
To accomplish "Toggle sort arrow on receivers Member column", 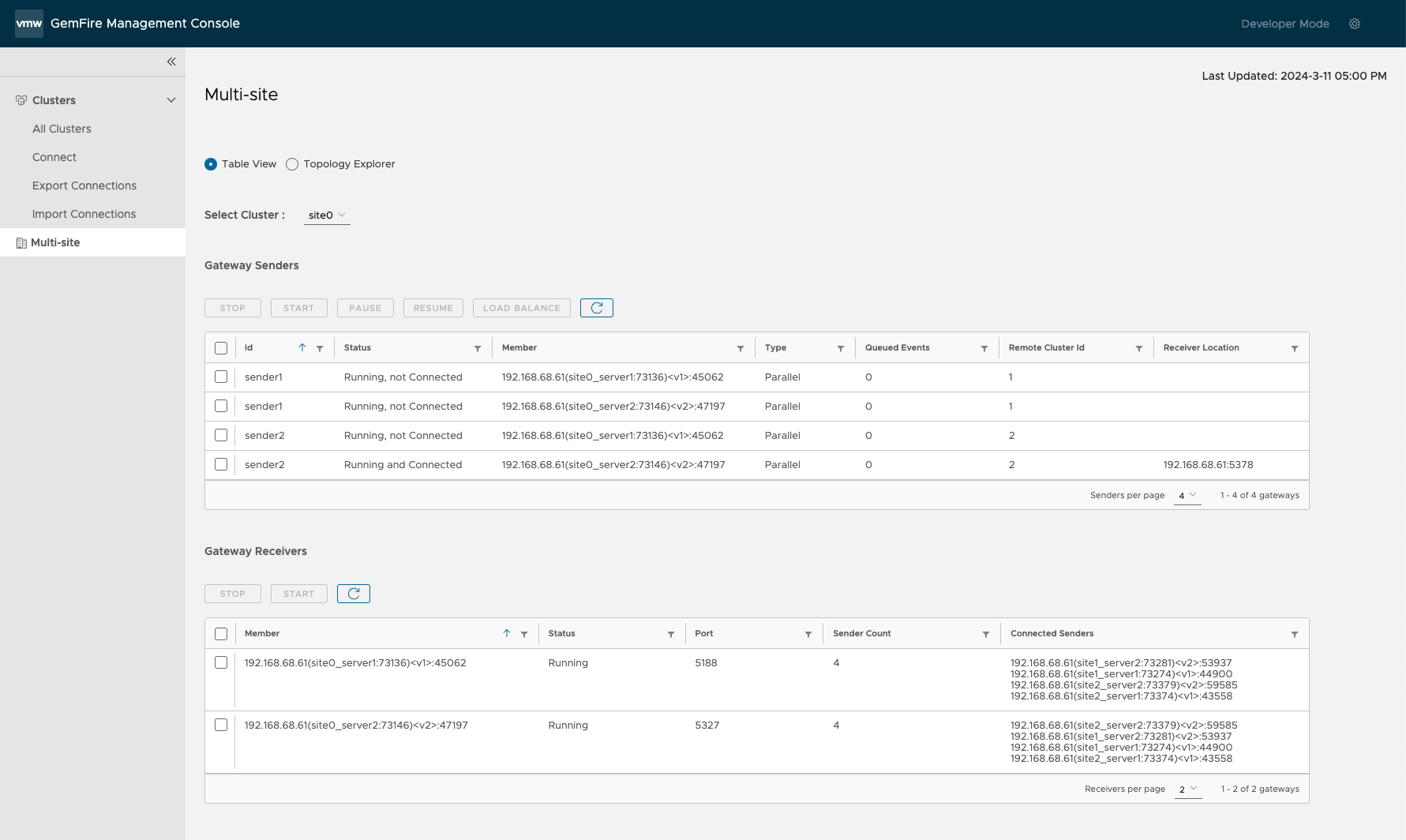I will [x=507, y=633].
